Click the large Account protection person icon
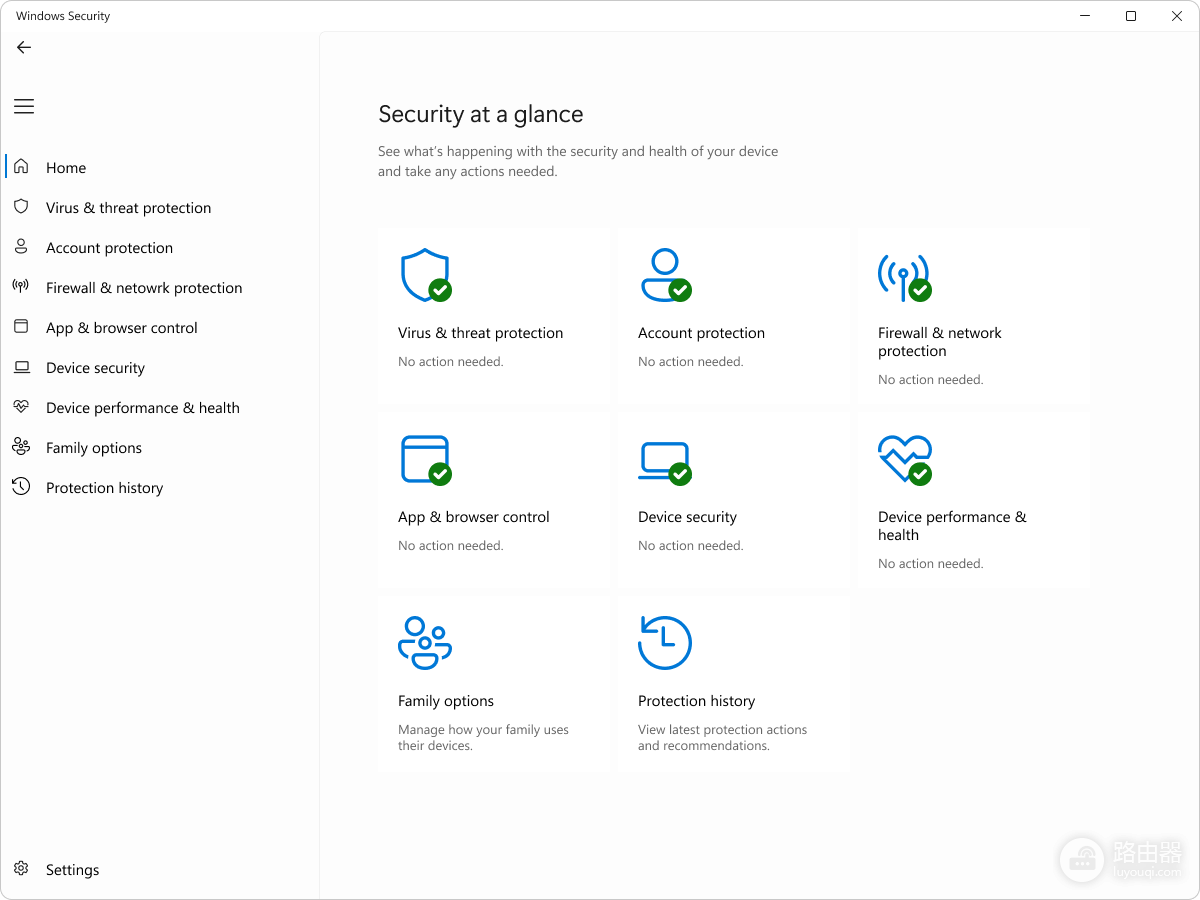The image size is (1200, 900). click(666, 275)
